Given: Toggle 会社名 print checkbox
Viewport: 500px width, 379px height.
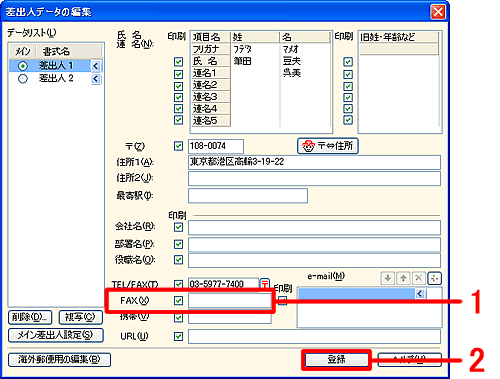Looking at the screenshot, I should click(x=179, y=227).
